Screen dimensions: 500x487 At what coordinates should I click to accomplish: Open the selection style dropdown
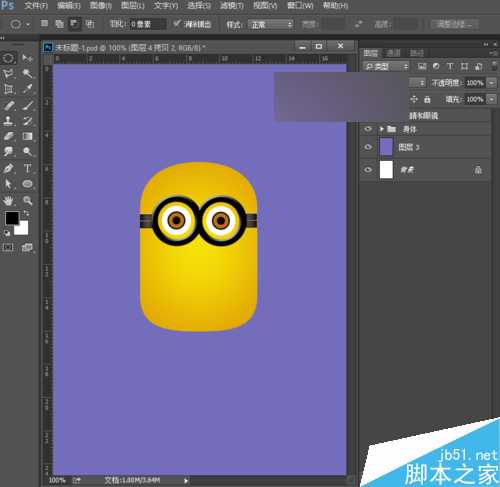[x=271, y=24]
